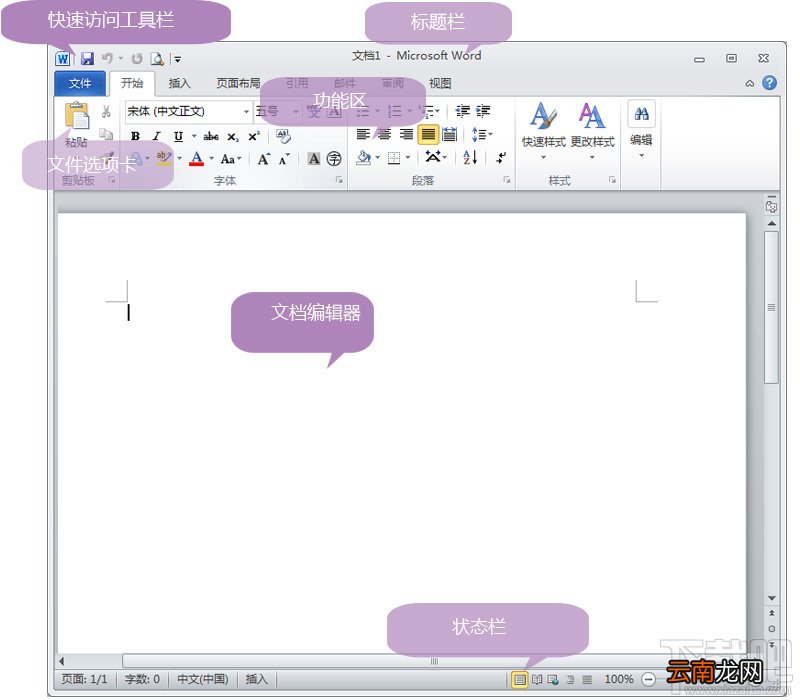Open the line spacing dropdown

482,134
